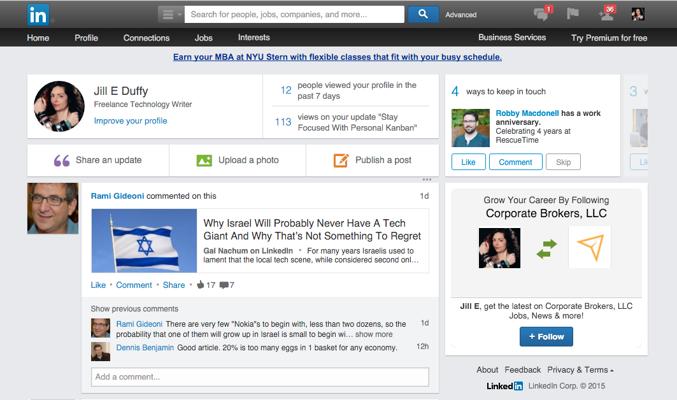
Task: Click the speech bubble comments count icon
Action: click(x=223, y=285)
